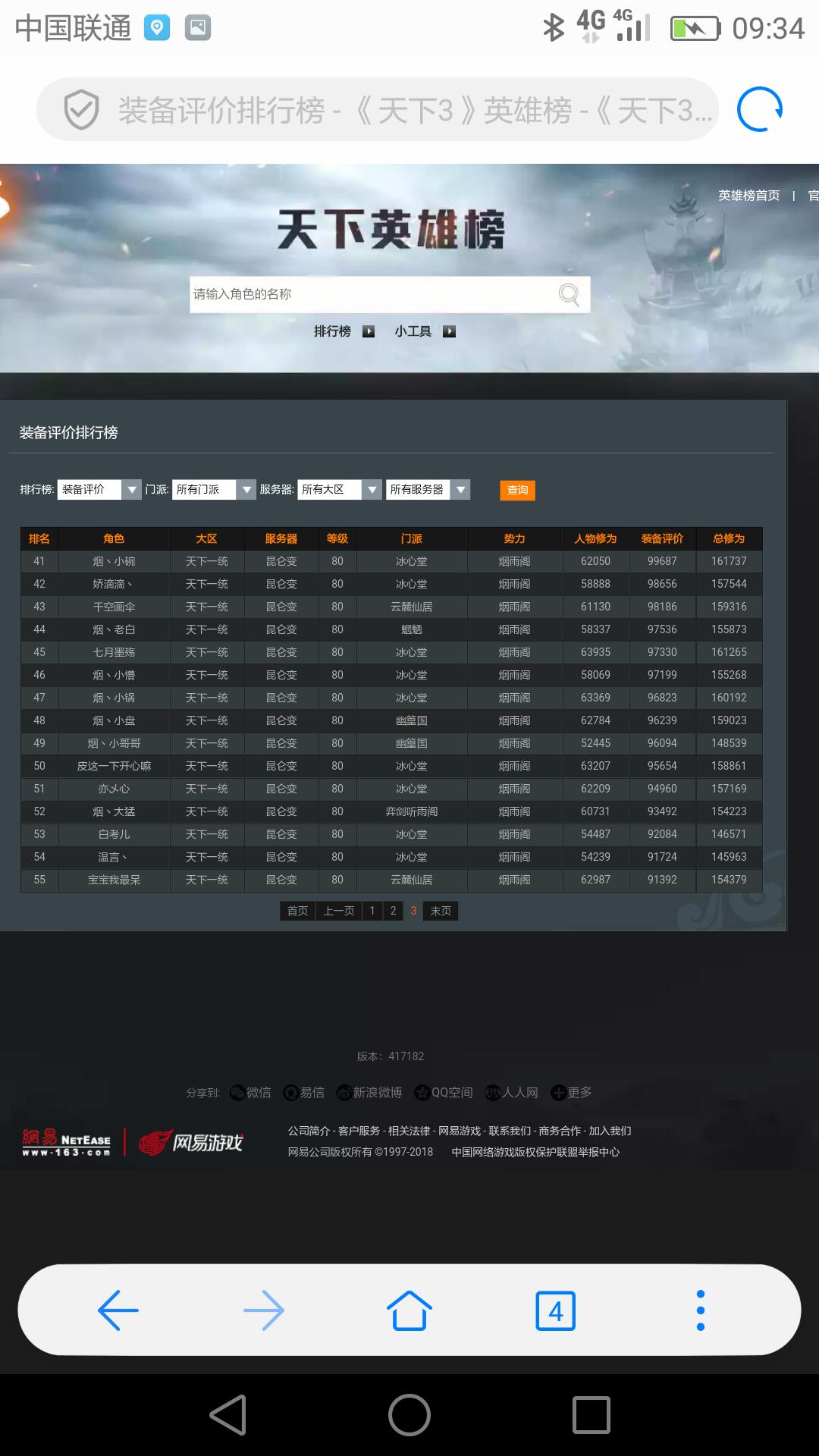Open the browser three-dot menu
The image size is (819, 1456).
pyautogui.click(x=701, y=1310)
